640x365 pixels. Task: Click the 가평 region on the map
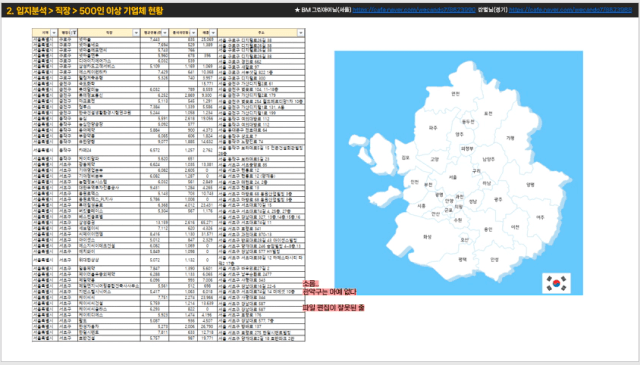pos(510,138)
